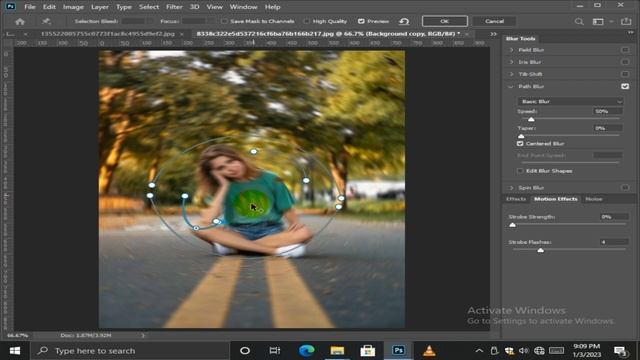Toggle the Preview checkbox

click(361, 21)
